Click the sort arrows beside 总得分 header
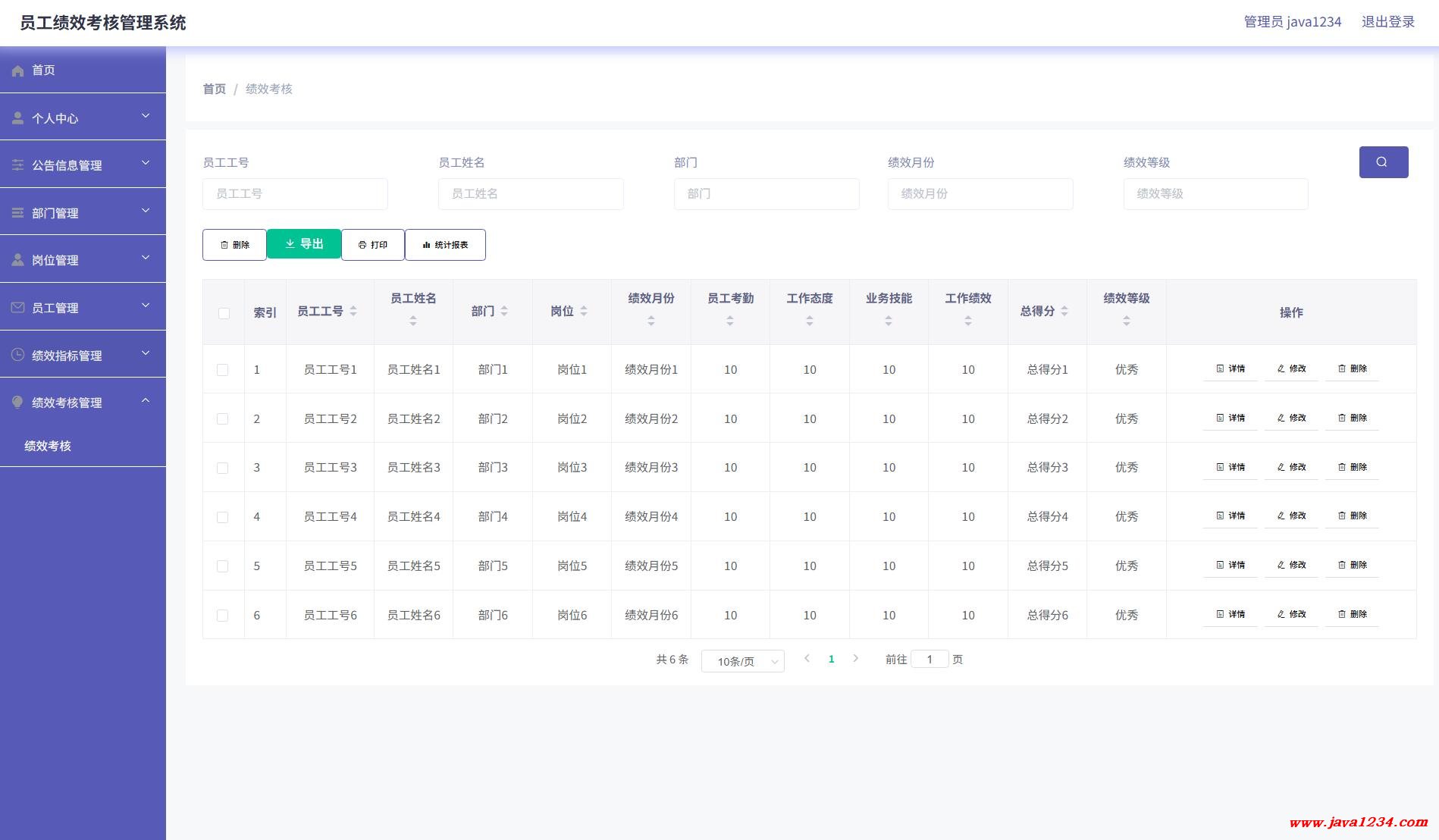This screenshot has height=840, width=1439. (x=1064, y=312)
